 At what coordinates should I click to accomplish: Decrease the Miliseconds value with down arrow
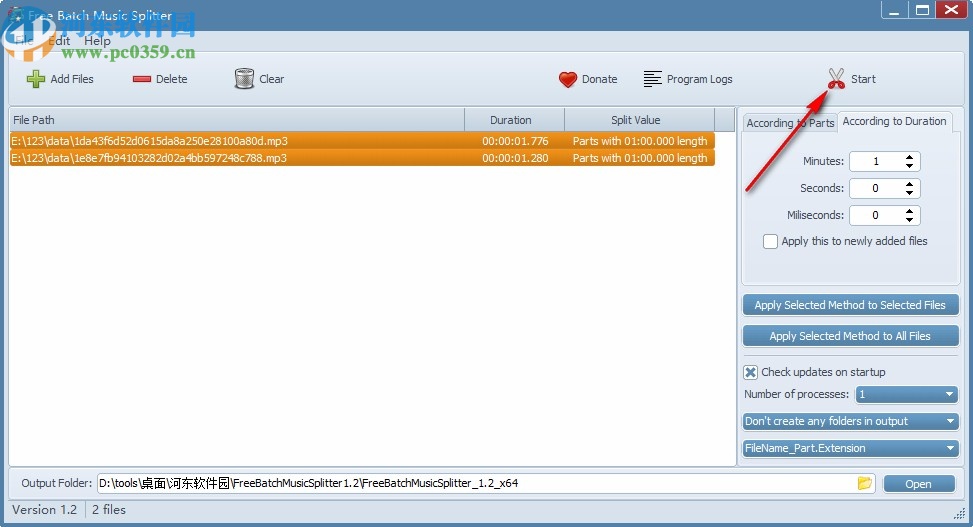(909, 220)
